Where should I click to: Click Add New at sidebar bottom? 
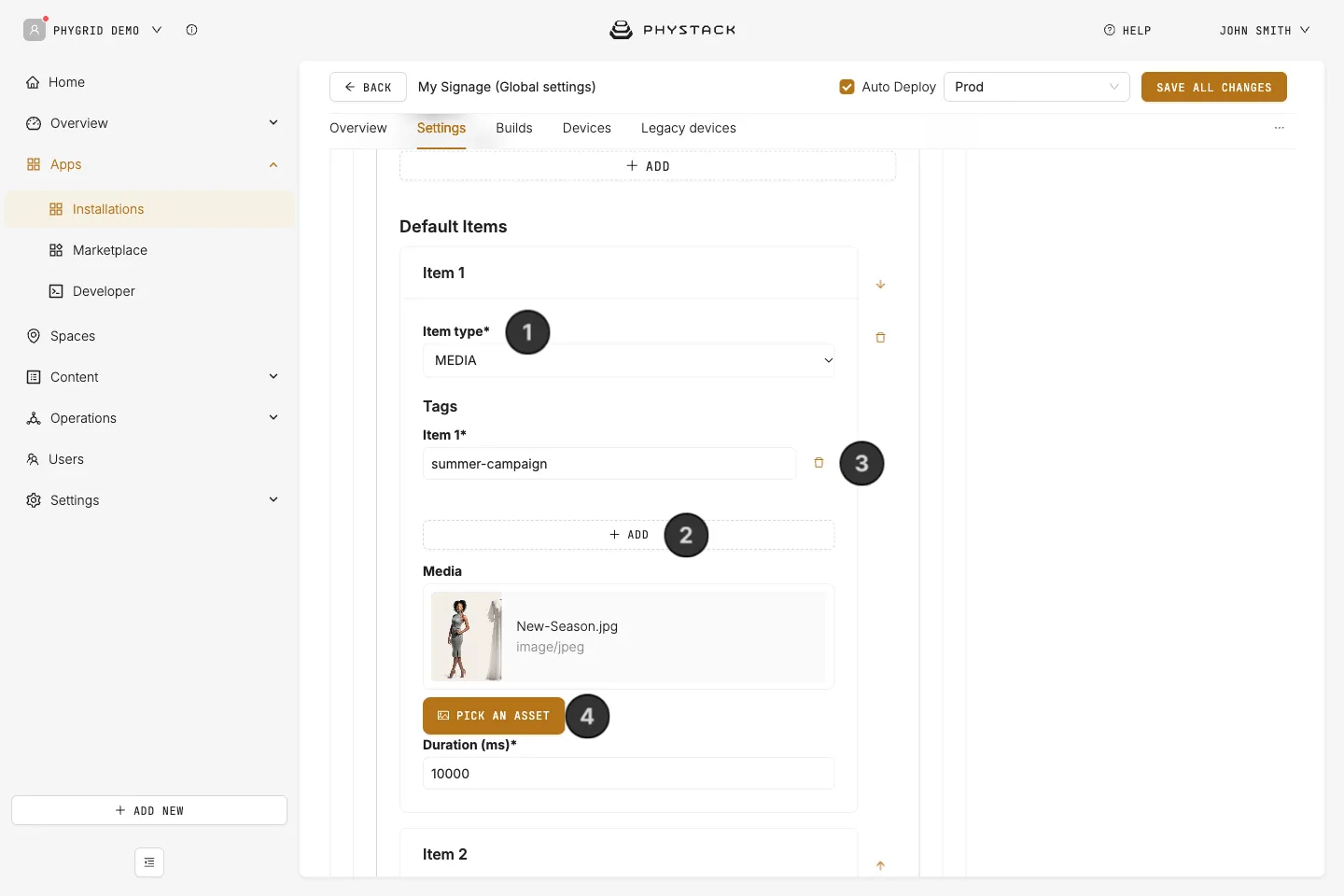point(149,810)
